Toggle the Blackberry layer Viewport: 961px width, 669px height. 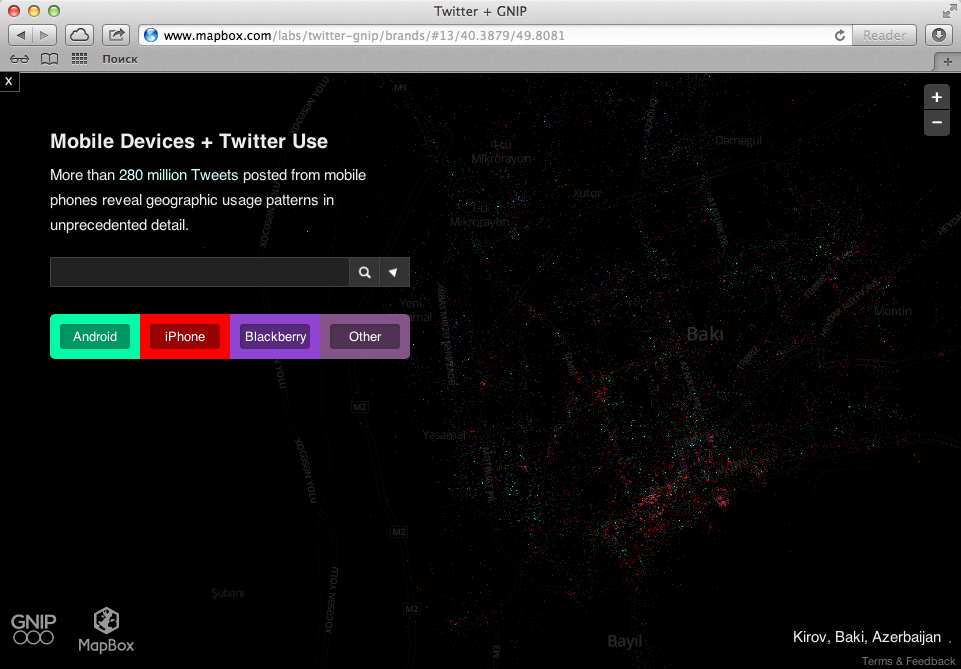(275, 336)
